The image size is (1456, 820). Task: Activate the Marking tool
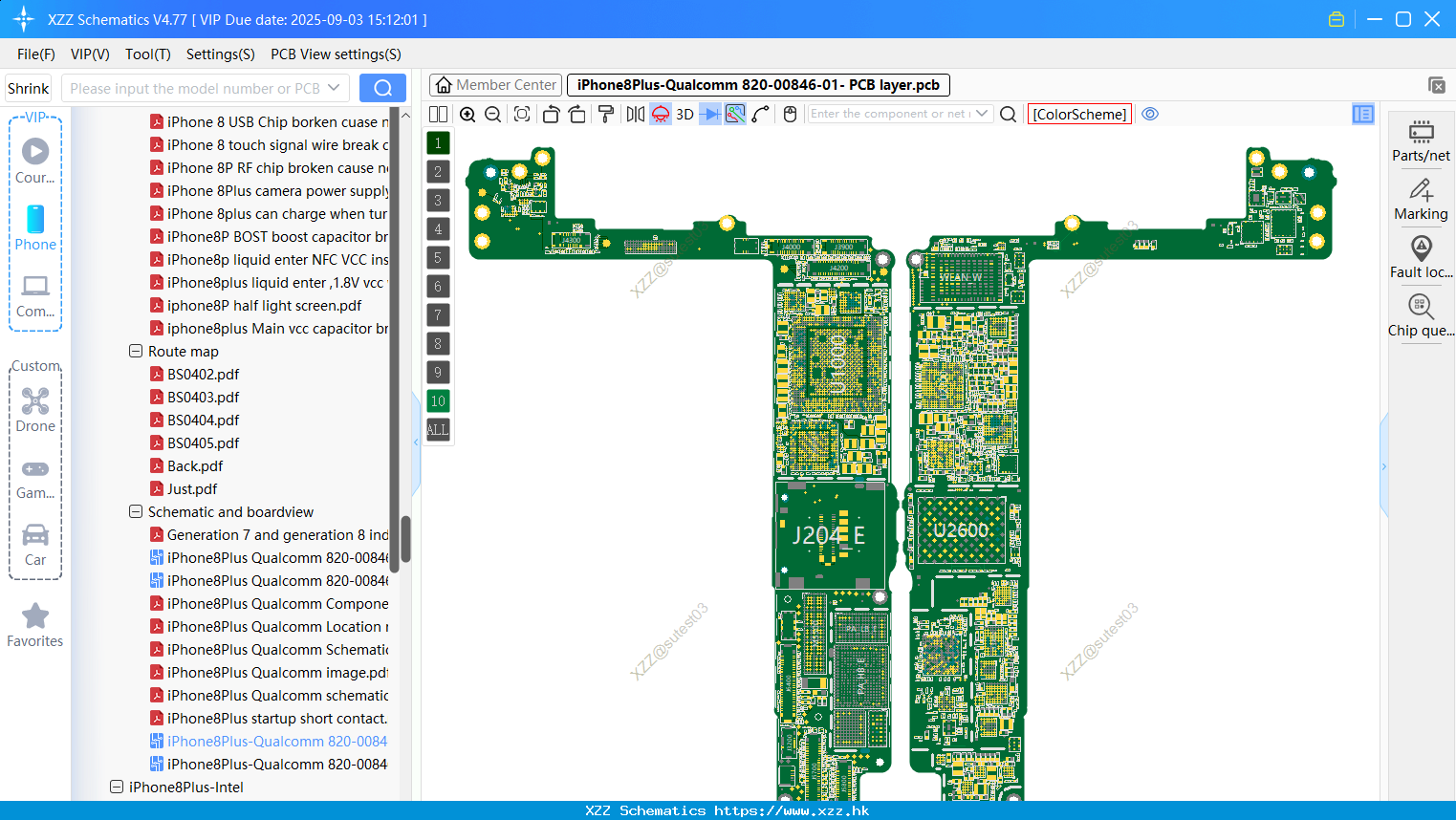[x=1421, y=200]
